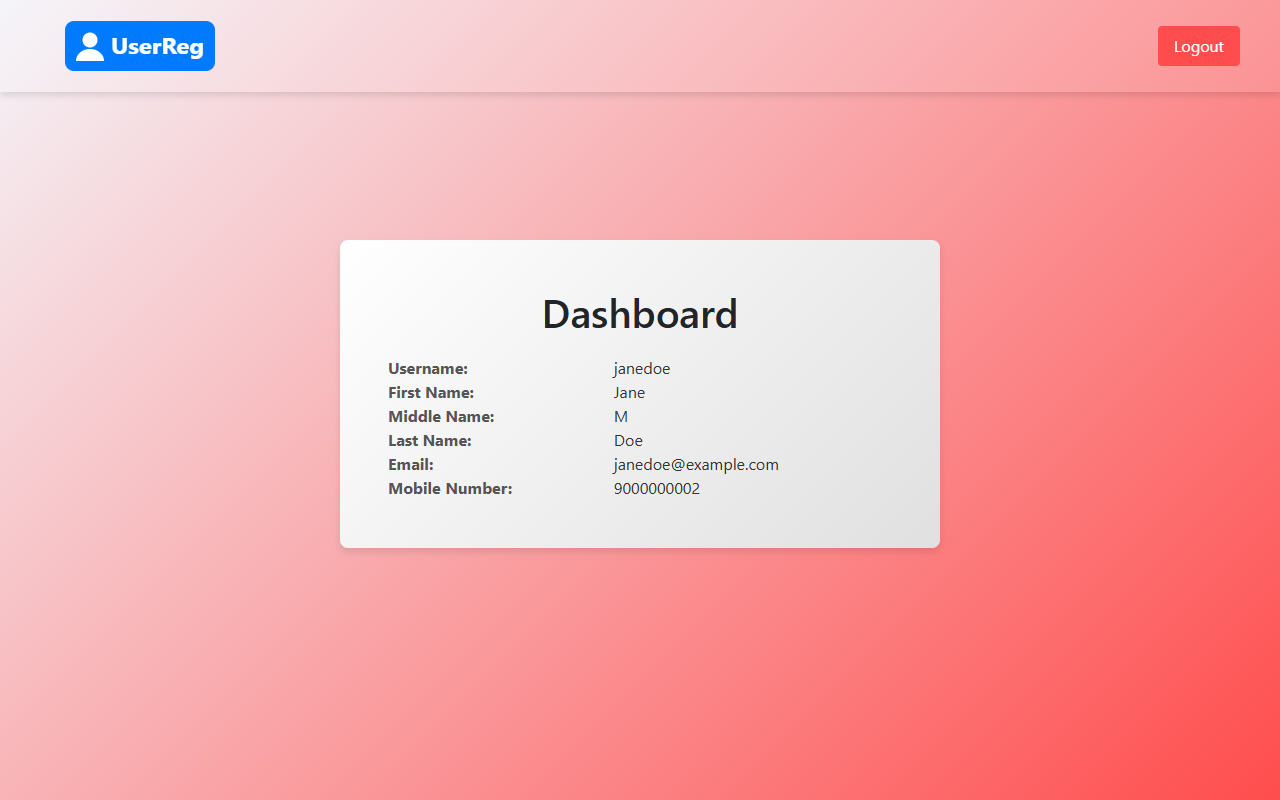Select the Dashboard heading

640,314
